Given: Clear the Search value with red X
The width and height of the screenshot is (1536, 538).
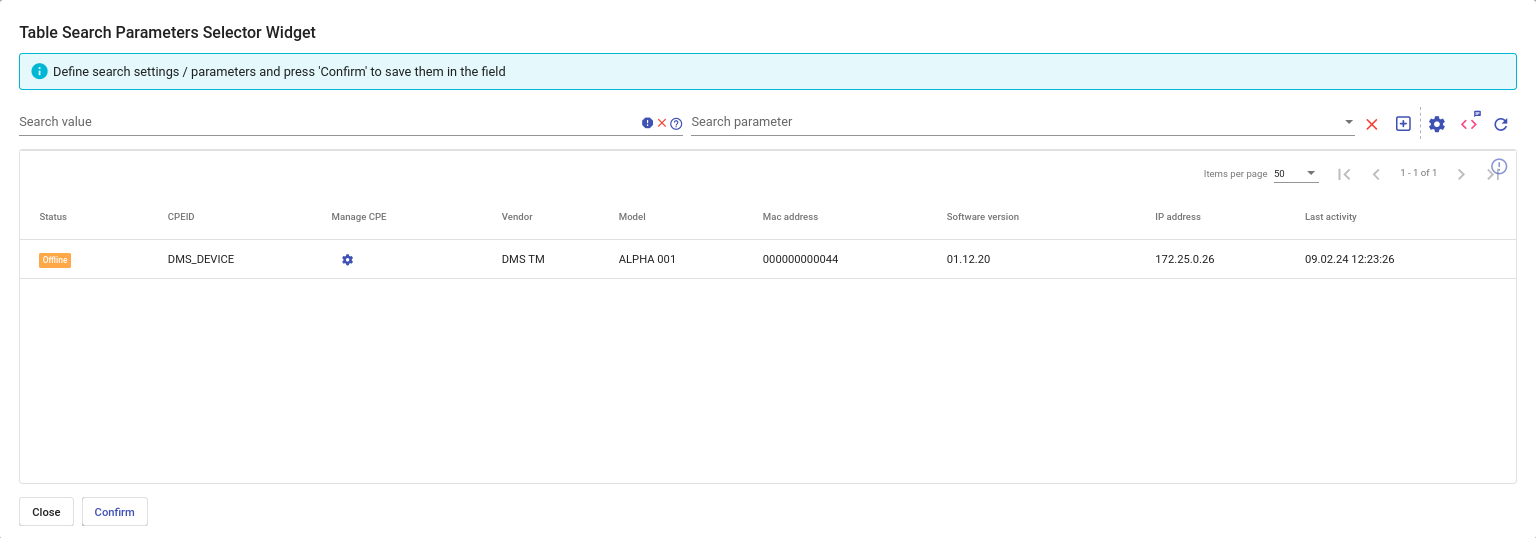Looking at the screenshot, I should (662, 123).
